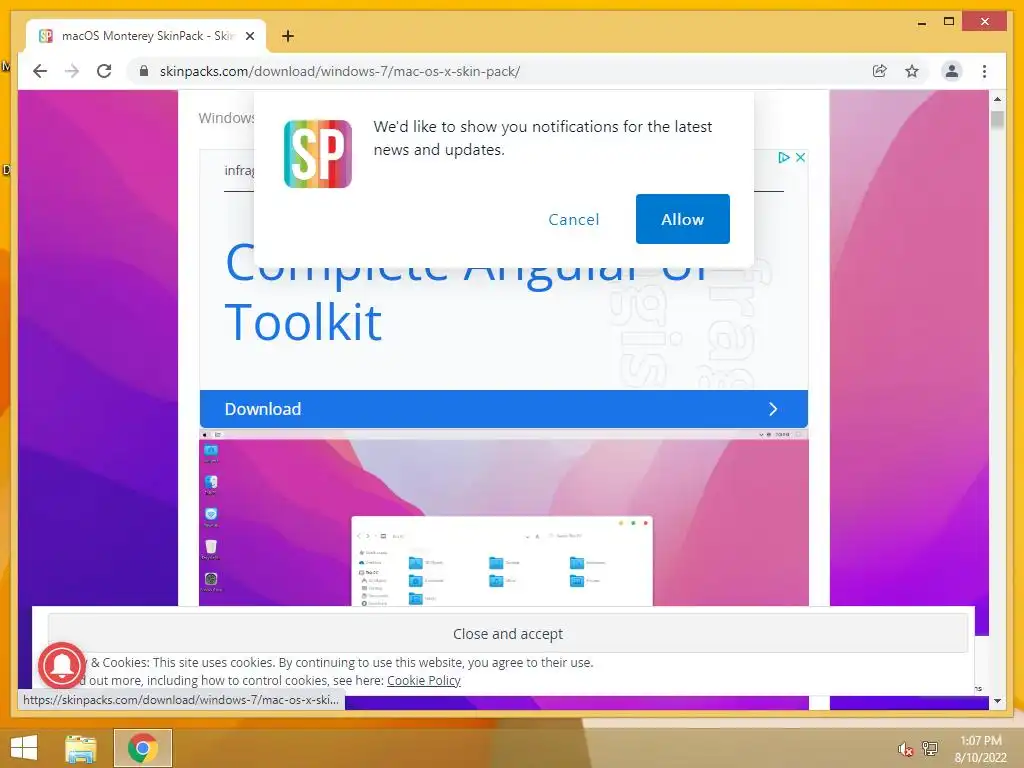This screenshot has height=768, width=1024.
Task: Click the forward navigation arrow
Action: 72,71
